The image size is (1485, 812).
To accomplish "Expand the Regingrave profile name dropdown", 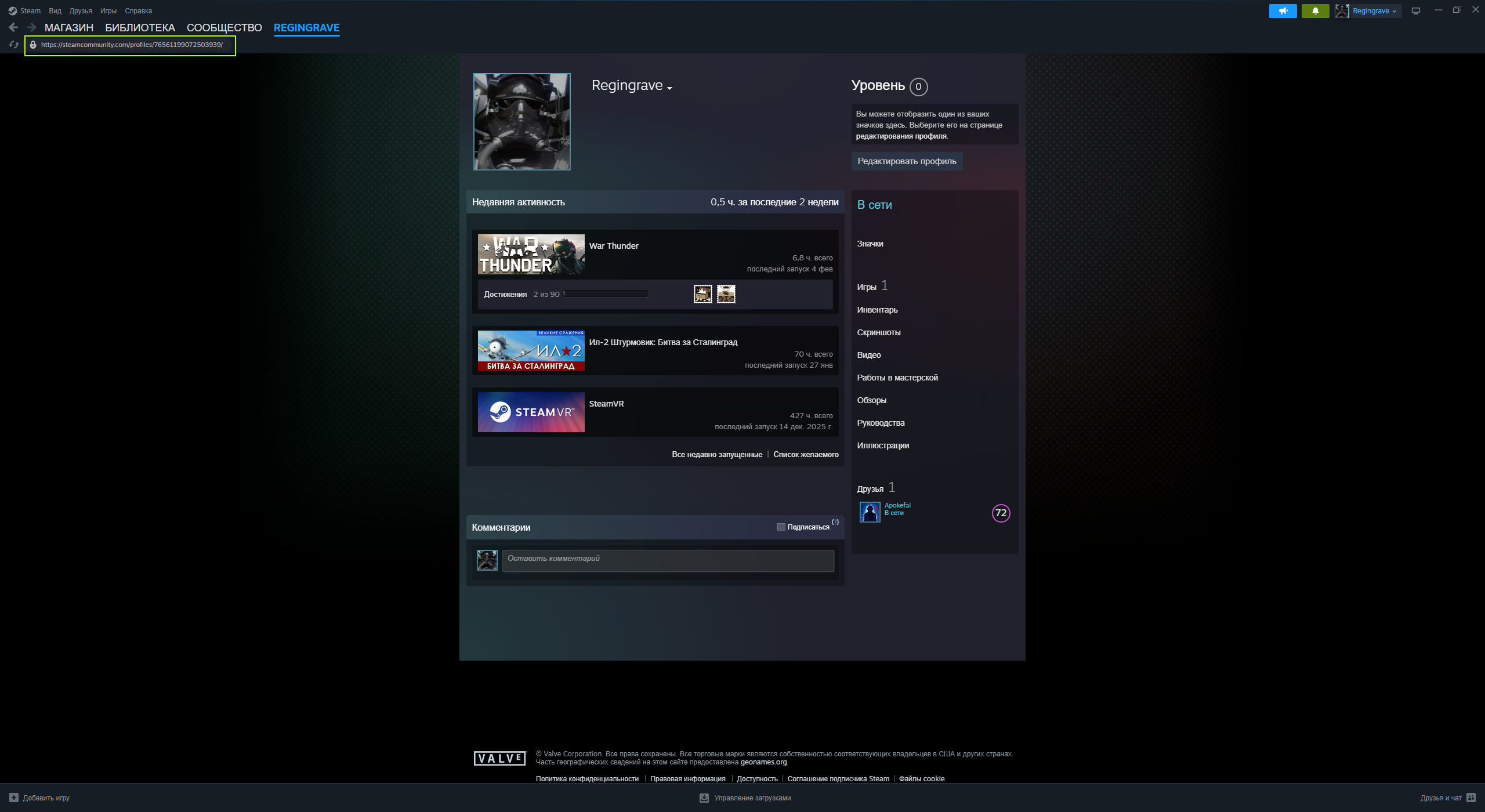I will tap(669, 88).
